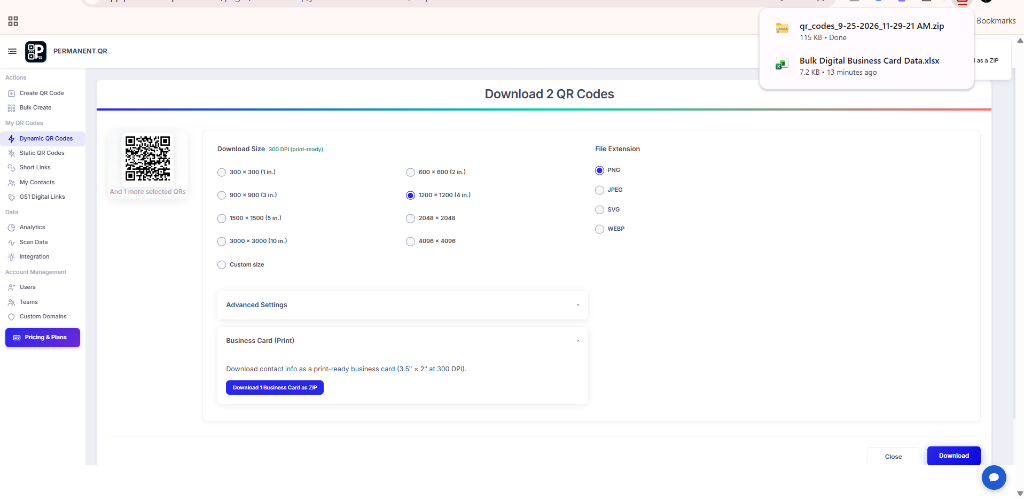Open the browser apps grid icon
Image resolution: width=1024 pixels, height=499 pixels.
(x=13, y=20)
